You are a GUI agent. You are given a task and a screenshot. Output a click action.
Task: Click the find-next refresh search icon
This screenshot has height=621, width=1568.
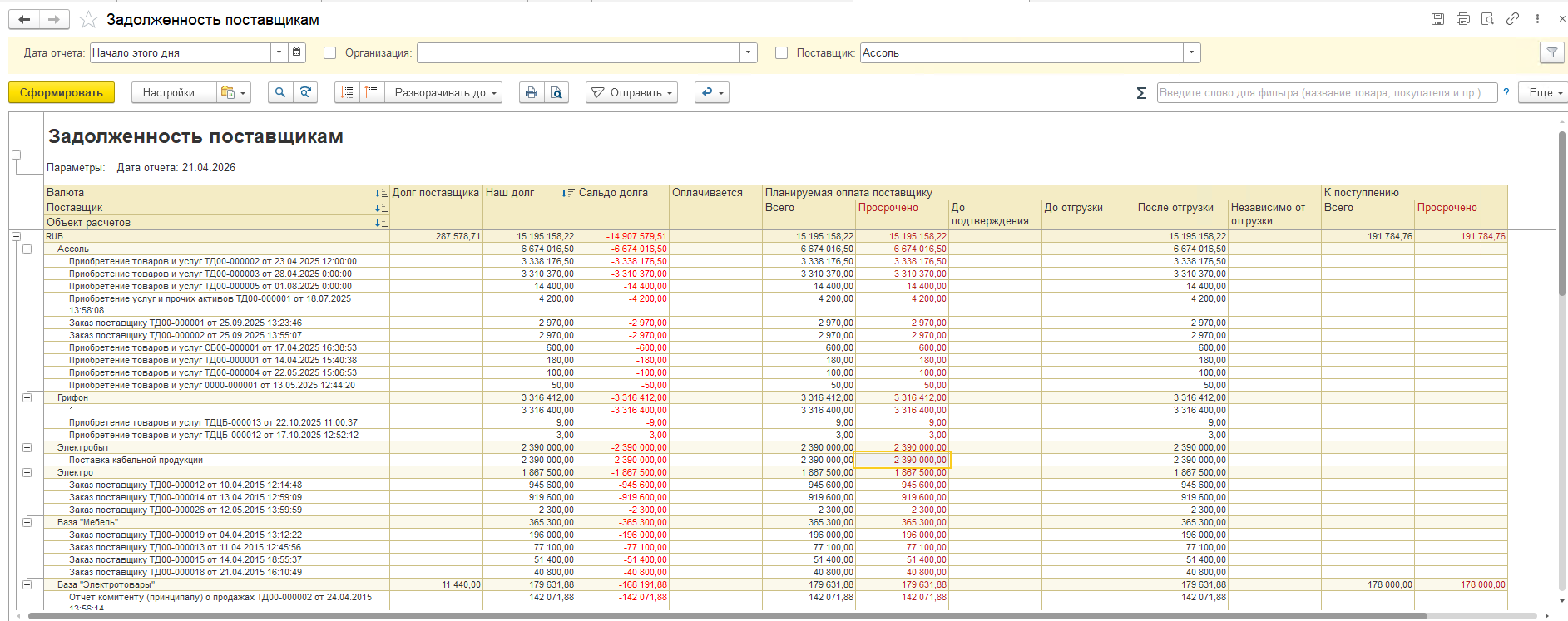pos(306,92)
